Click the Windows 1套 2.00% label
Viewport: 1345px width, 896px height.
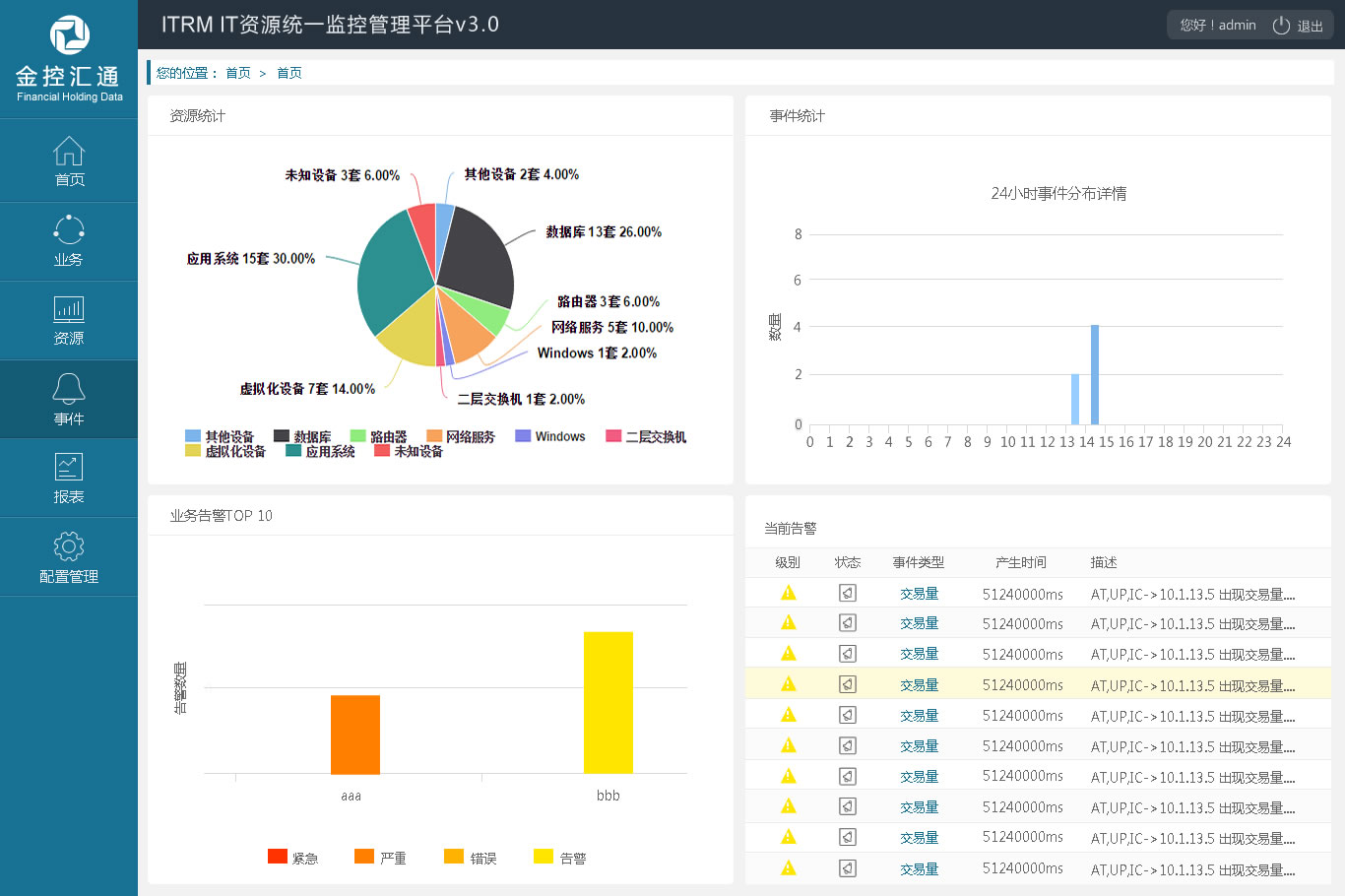pos(597,352)
